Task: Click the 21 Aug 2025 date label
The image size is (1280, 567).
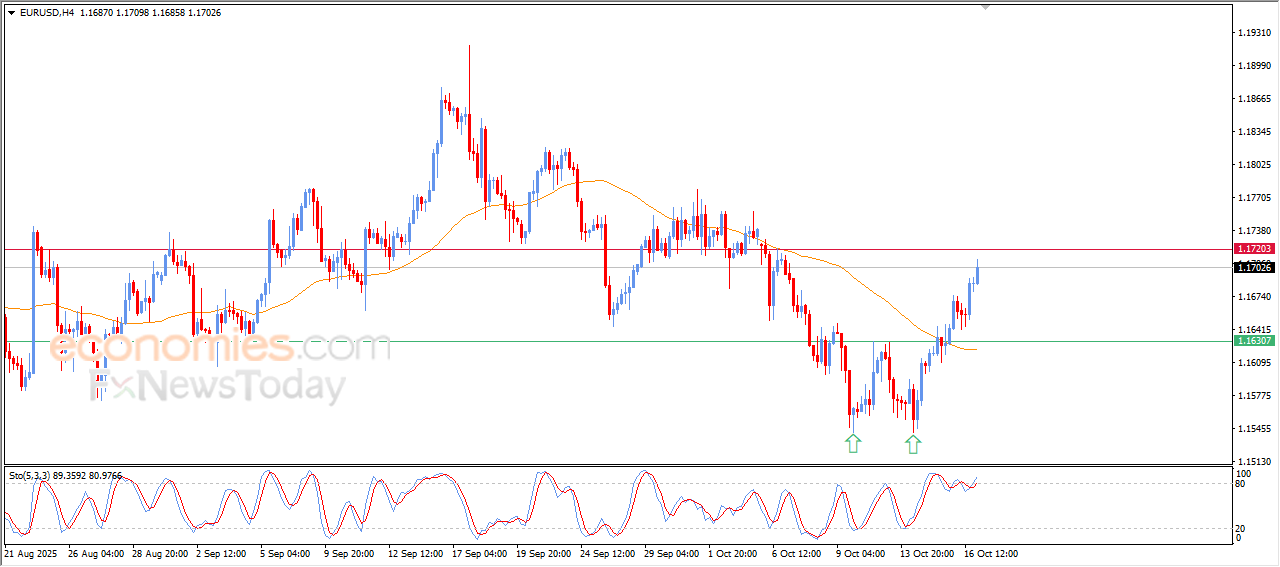Action: 31,553
